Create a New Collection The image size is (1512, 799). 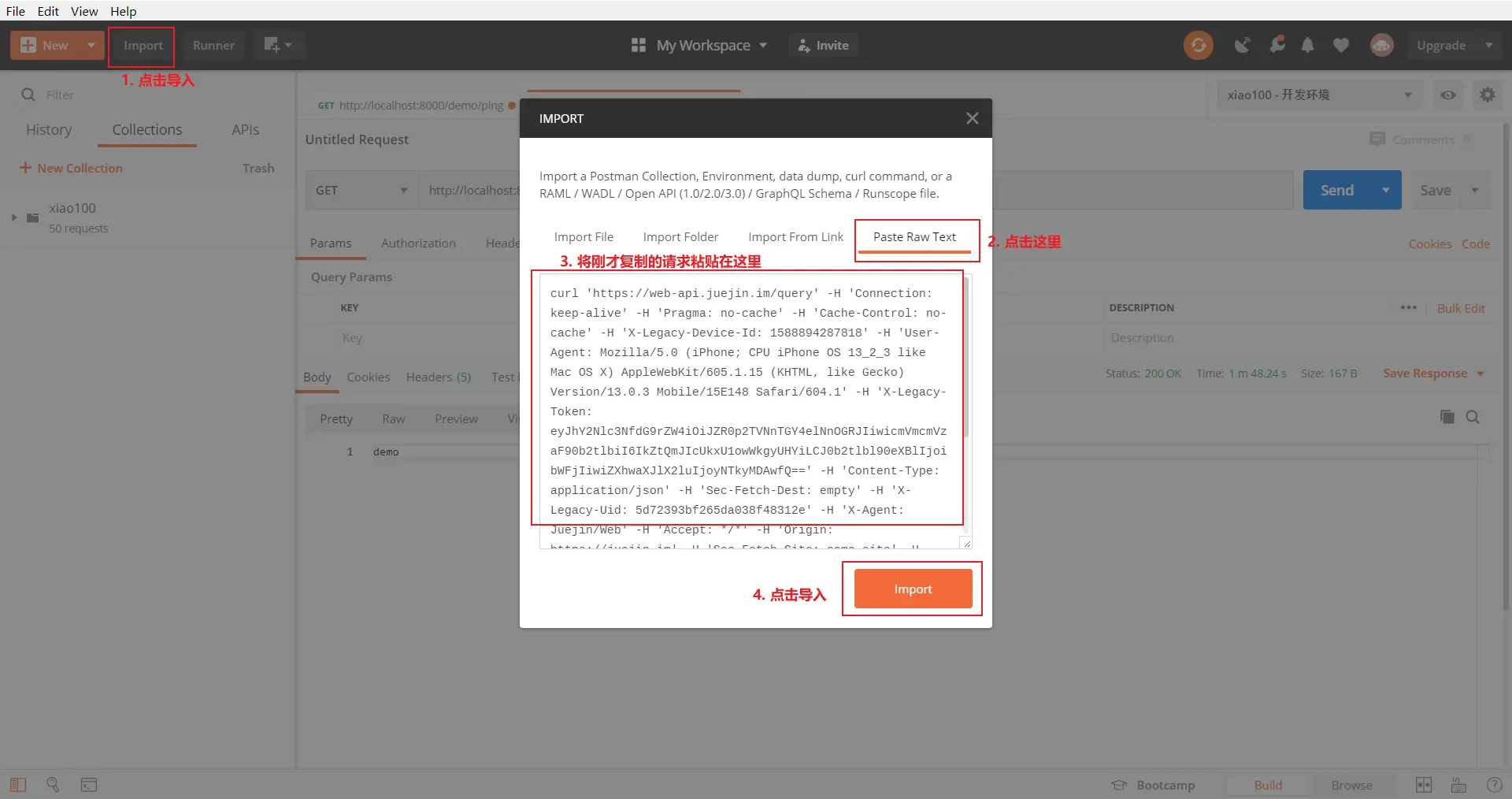click(x=71, y=168)
